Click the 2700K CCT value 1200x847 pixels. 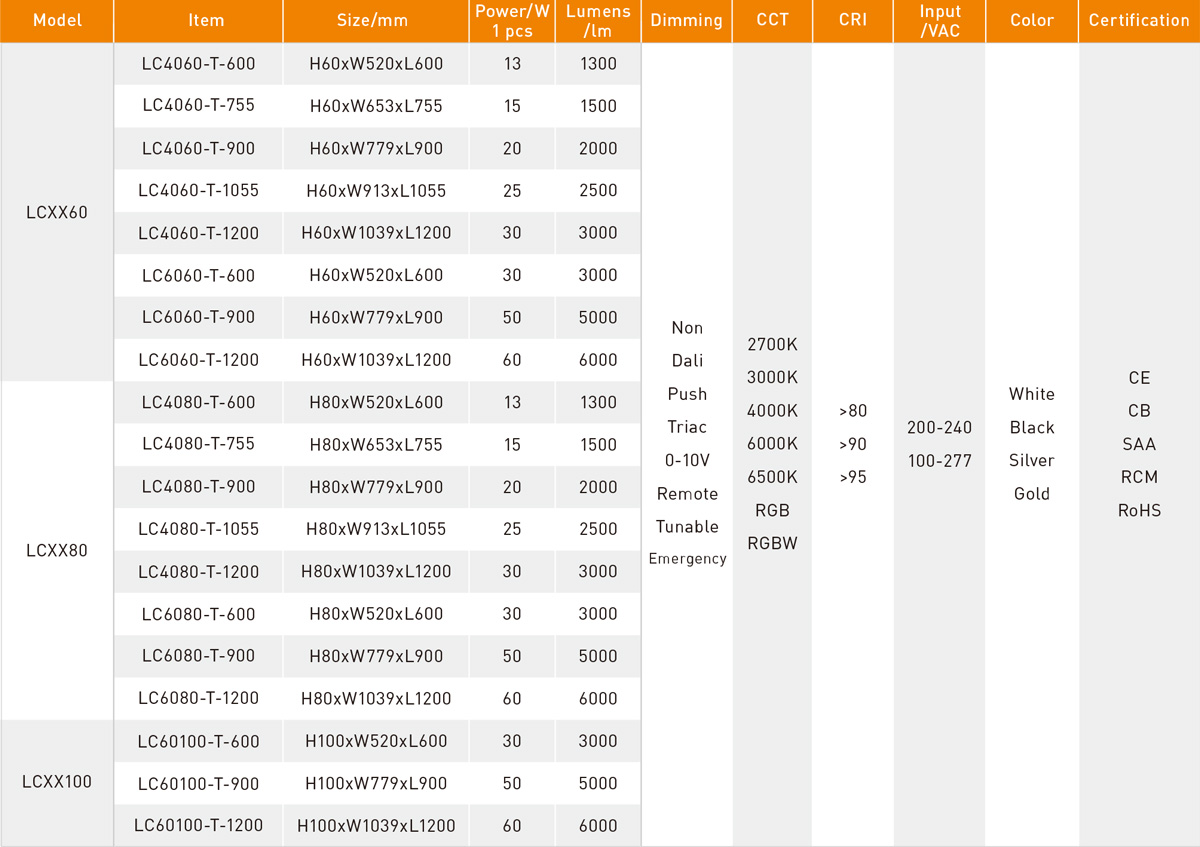(772, 344)
